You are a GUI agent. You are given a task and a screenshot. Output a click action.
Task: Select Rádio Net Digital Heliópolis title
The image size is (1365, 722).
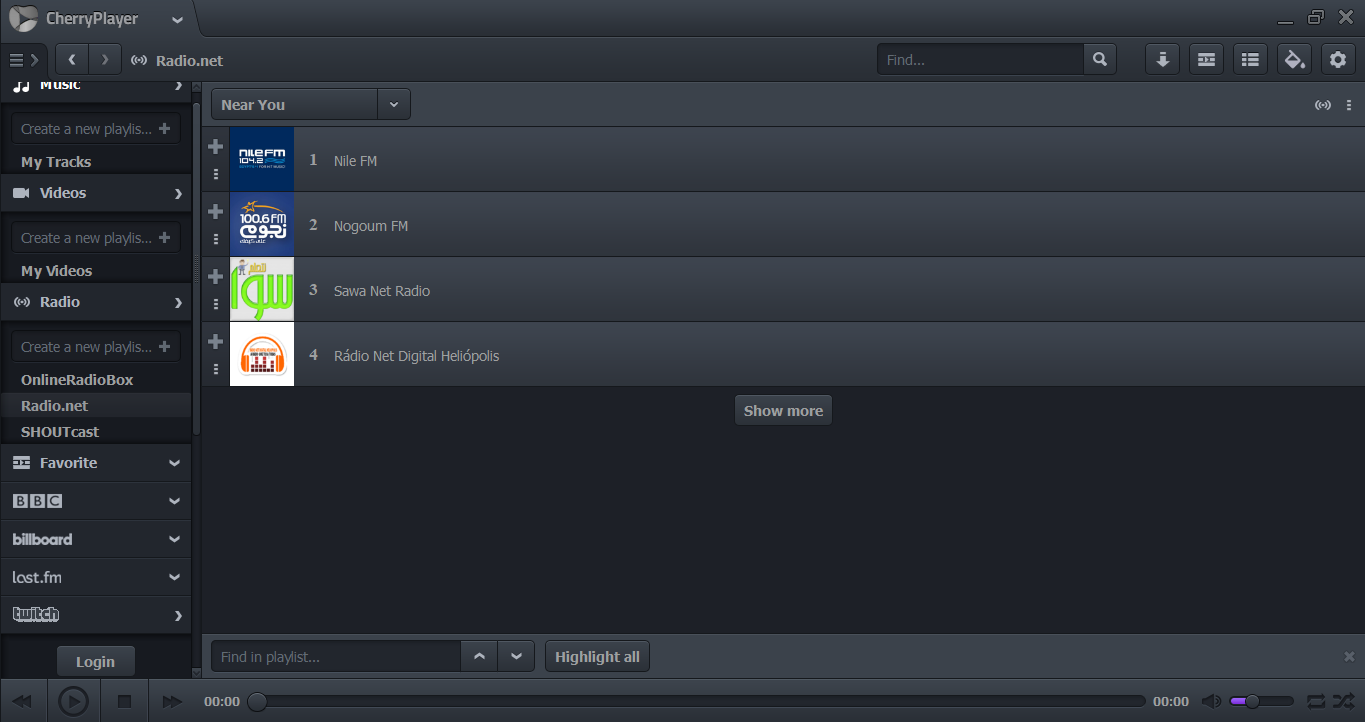[417, 356]
